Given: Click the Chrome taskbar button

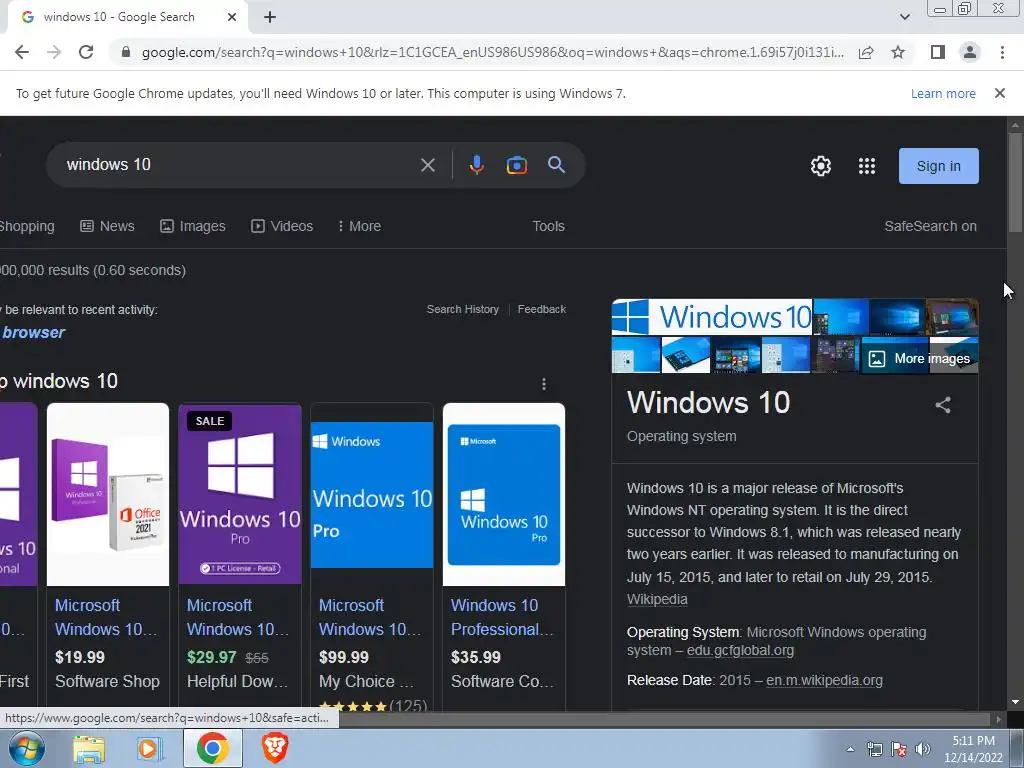Looking at the screenshot, I should [213, 748].
